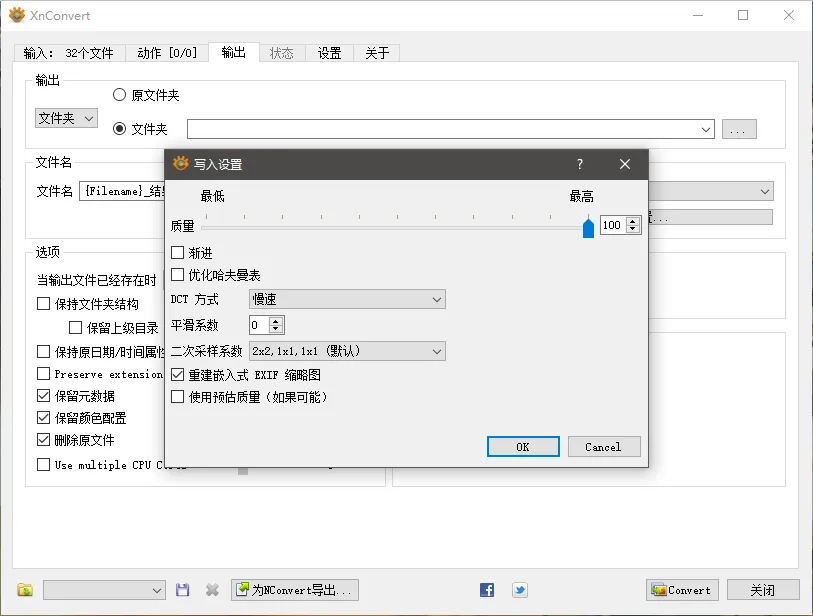Toggle 保持文件夹结构 checkbox
The height and width of the screenshot is (616, 813).
coord(44,303)
